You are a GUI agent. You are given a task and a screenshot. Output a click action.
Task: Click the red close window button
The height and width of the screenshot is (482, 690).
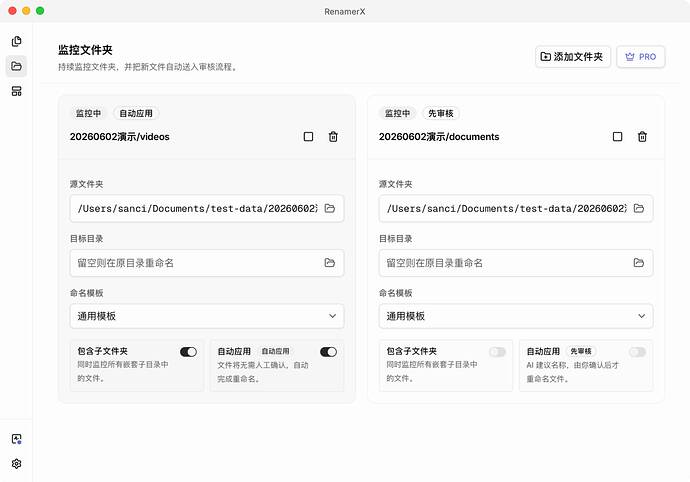[12, 11]
